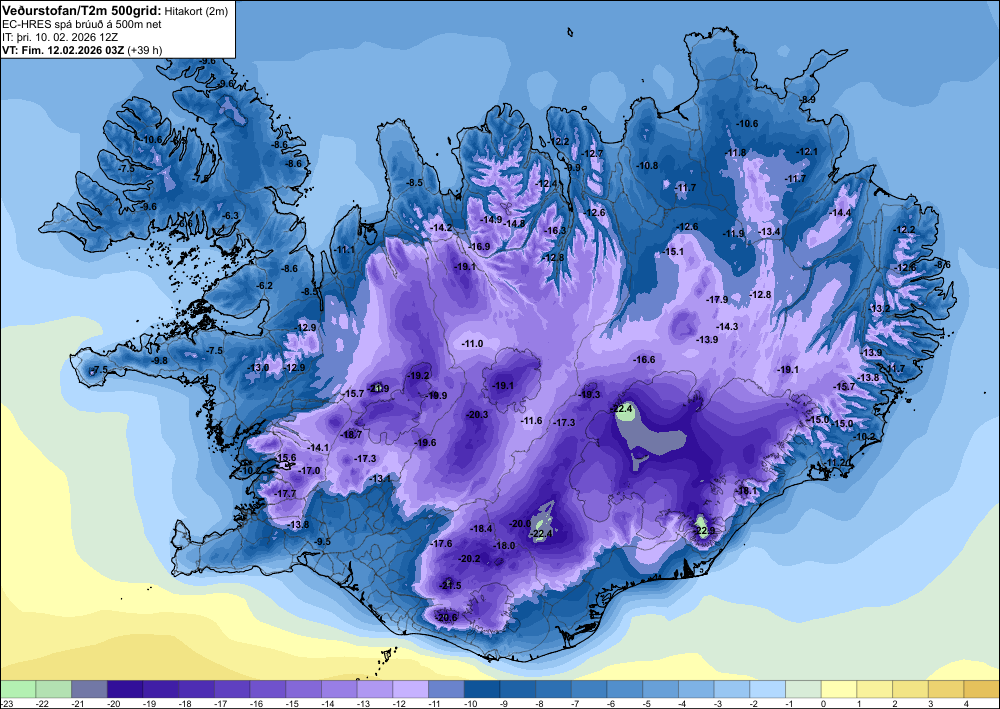Click the -20.0 temperature value
This screenshot has width=1000, height=709.
pos(520,523)
